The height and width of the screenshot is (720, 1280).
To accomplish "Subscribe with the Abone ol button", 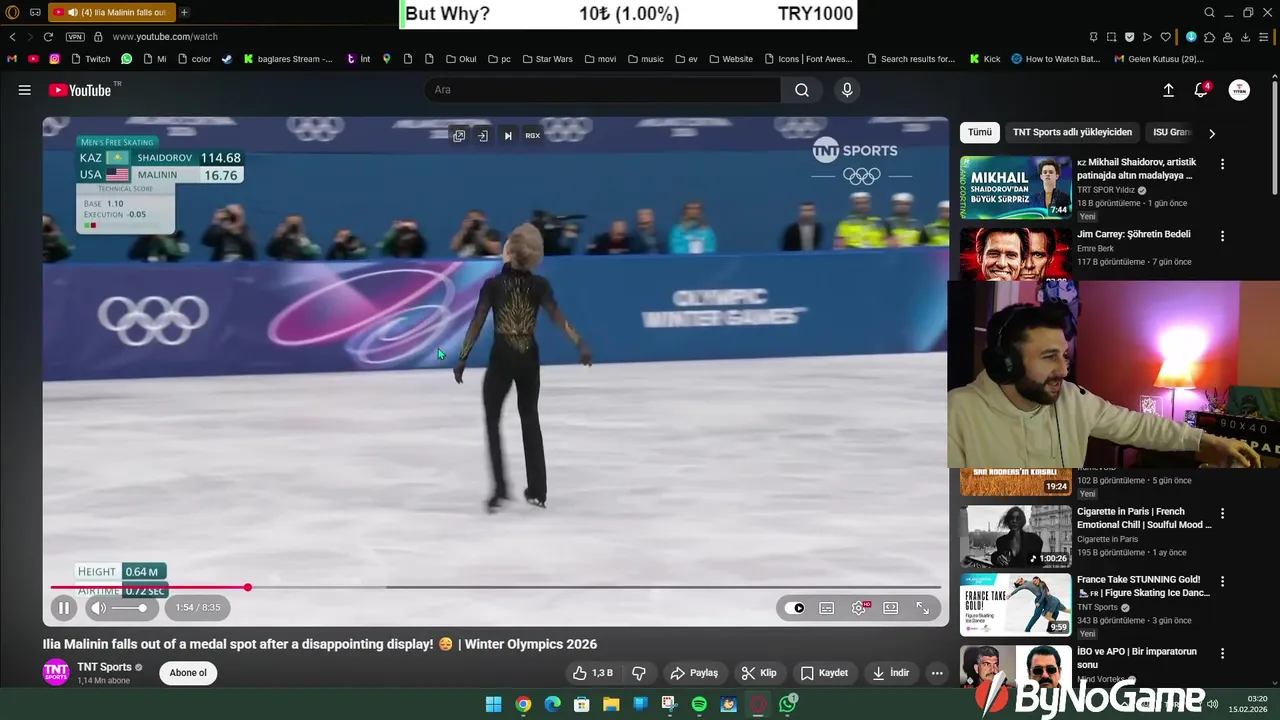I will point(188,673).
